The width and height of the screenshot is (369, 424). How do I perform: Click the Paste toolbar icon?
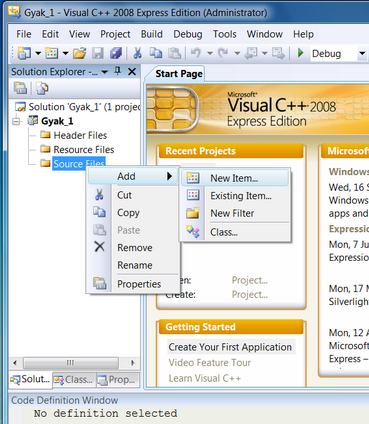coord(174,53)
